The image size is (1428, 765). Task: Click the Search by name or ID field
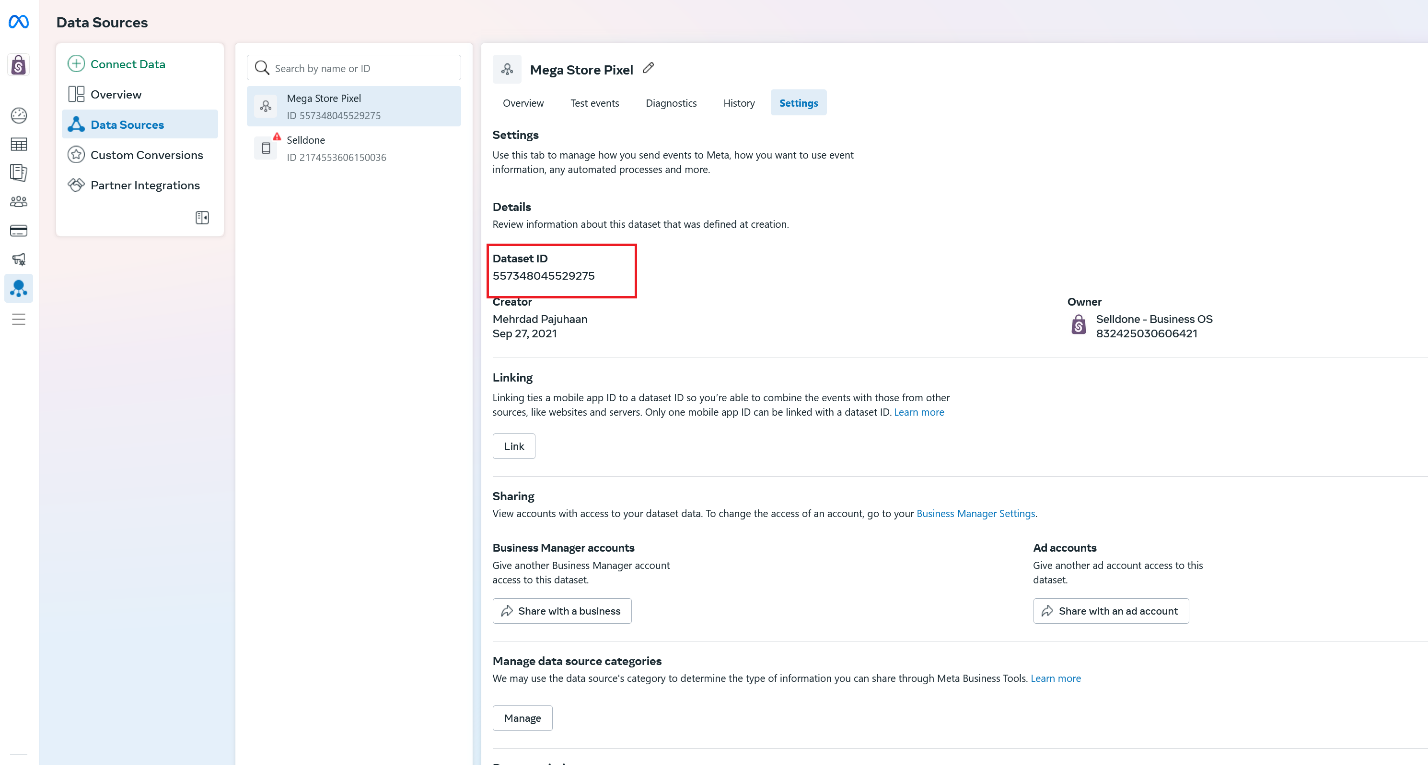click(x=354, y=68)
